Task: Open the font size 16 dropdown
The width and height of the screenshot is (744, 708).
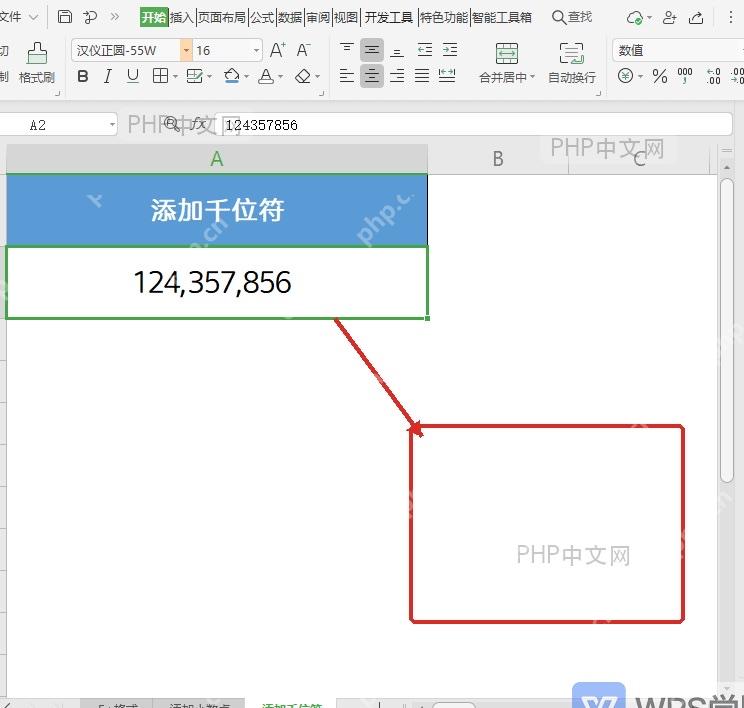Action: pos(256,50)
